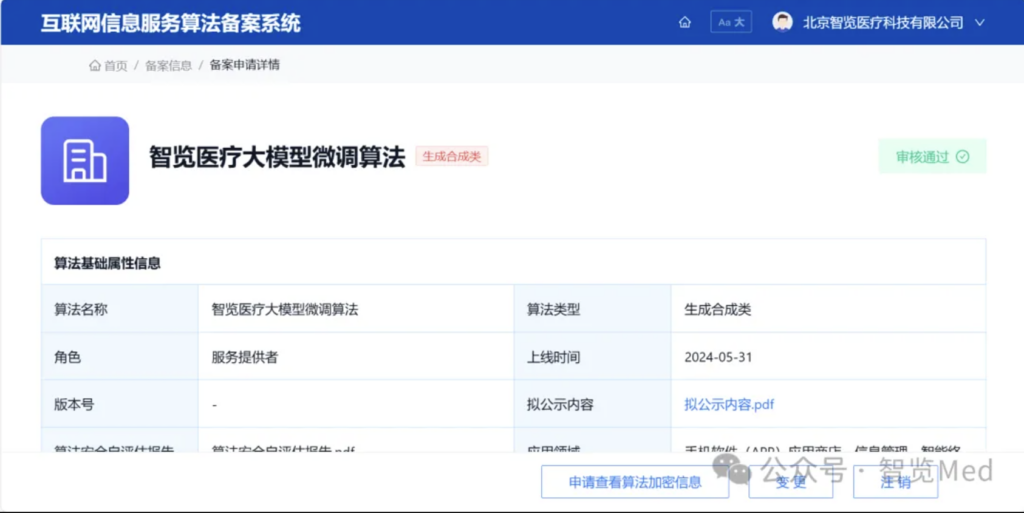Select the 2024-05-31 date value
The height and width of the screenshot is (513, 1024).
tap(718, 357)
